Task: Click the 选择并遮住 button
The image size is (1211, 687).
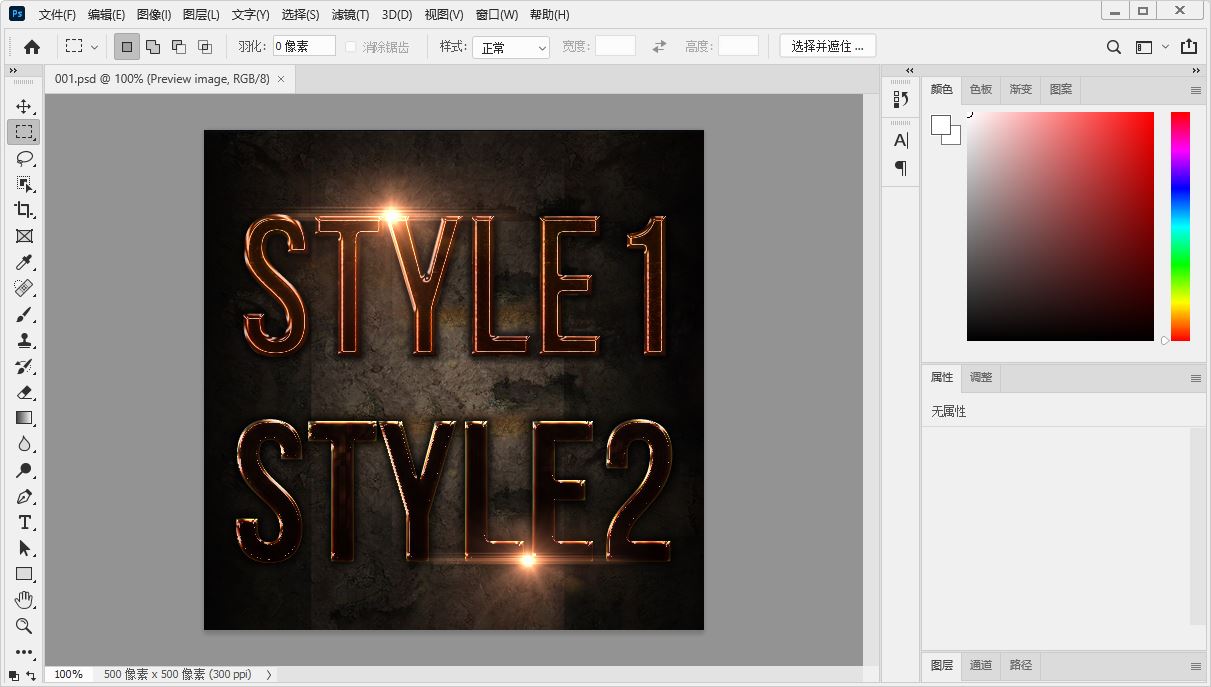Action: [x=828, y=46]
